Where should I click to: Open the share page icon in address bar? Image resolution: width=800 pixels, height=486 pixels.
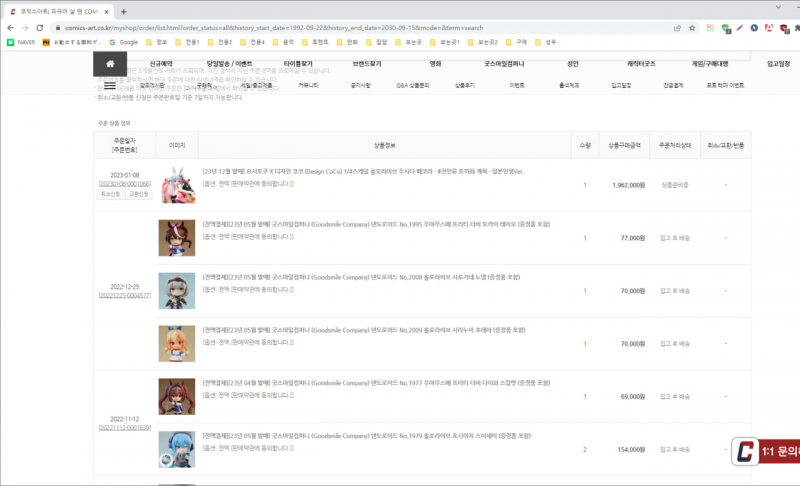tap(678, 28)
